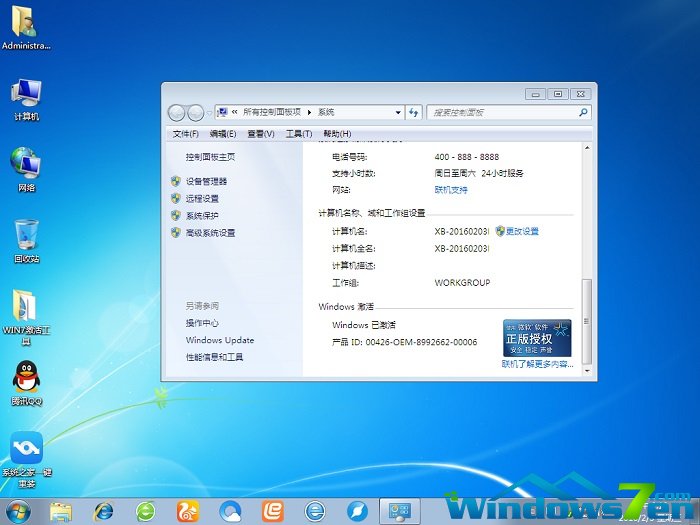The width and height of the screenshot is (700, 525).
Task: Open the 帮助(H) menu
Action: (337, 133)
